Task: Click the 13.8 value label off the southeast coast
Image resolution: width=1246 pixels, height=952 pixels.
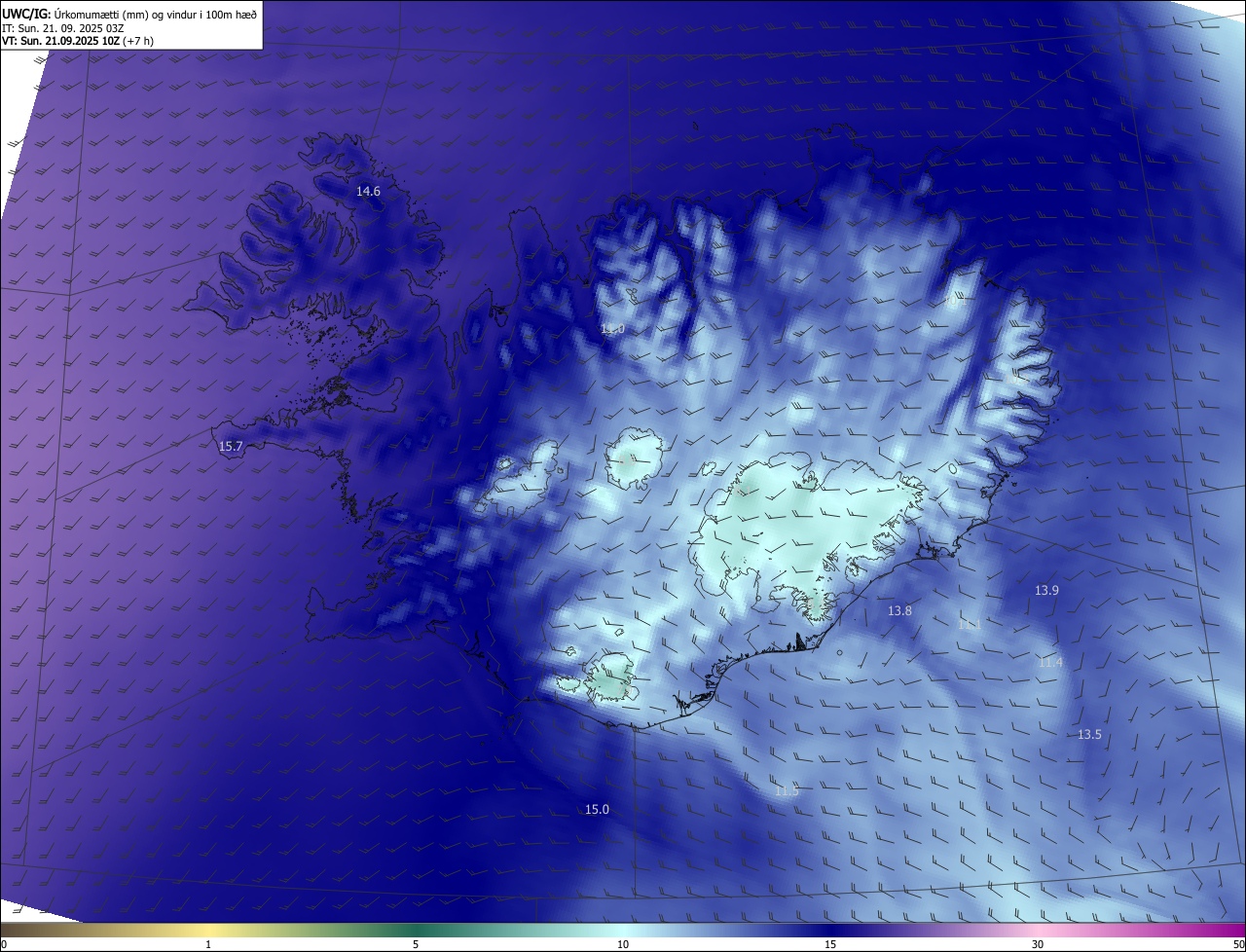Action: (x=899, y=611)
